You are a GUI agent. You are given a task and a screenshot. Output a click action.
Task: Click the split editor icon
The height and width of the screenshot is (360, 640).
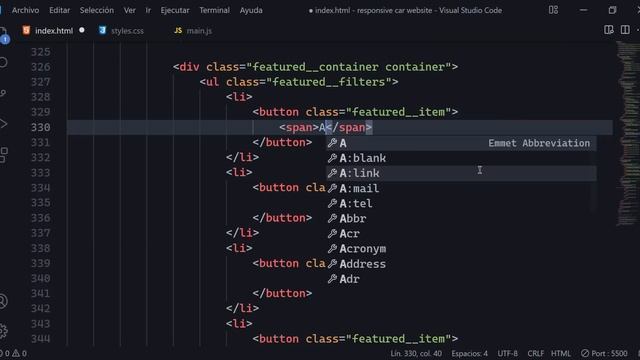(x=625, y=30)
